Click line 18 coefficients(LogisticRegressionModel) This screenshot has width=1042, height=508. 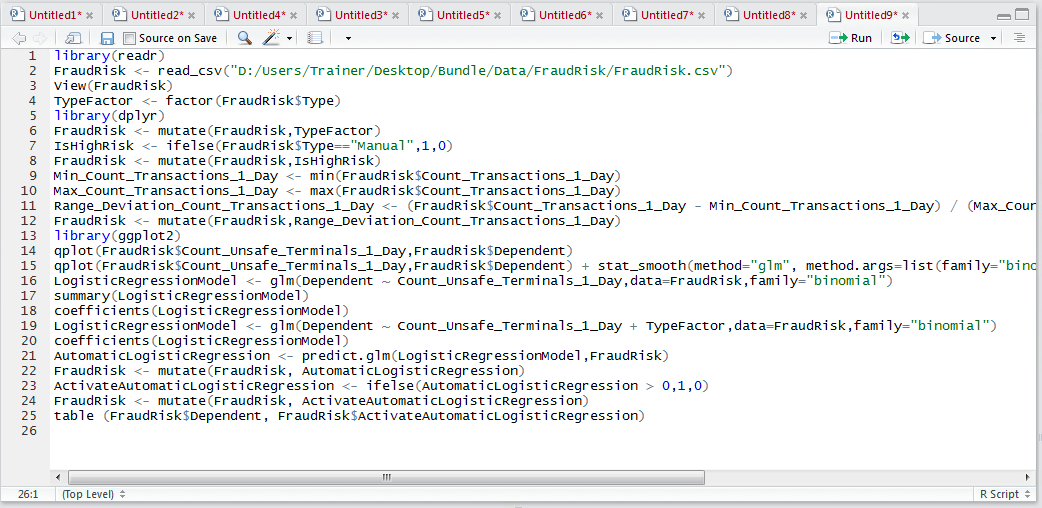[201, 311]
